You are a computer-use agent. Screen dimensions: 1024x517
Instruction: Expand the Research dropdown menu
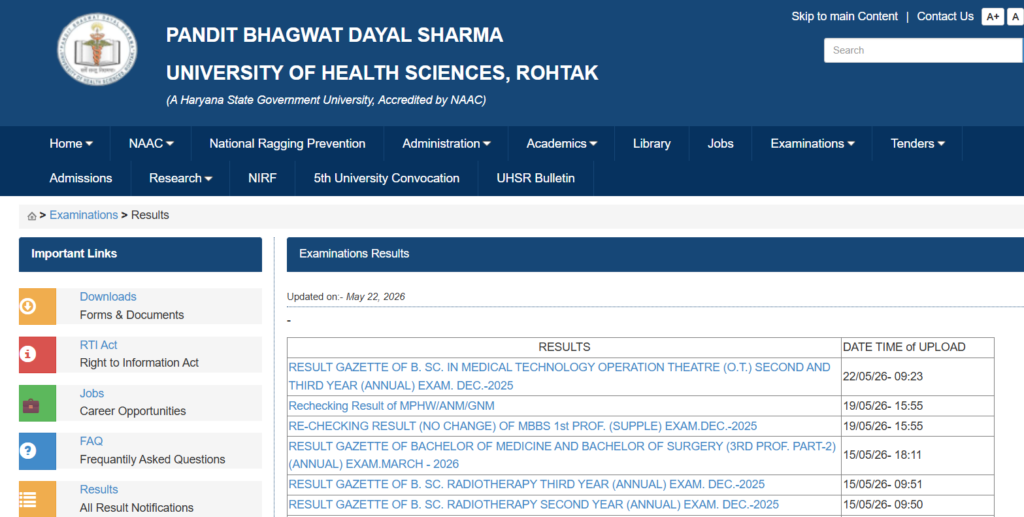click(180, 178)
